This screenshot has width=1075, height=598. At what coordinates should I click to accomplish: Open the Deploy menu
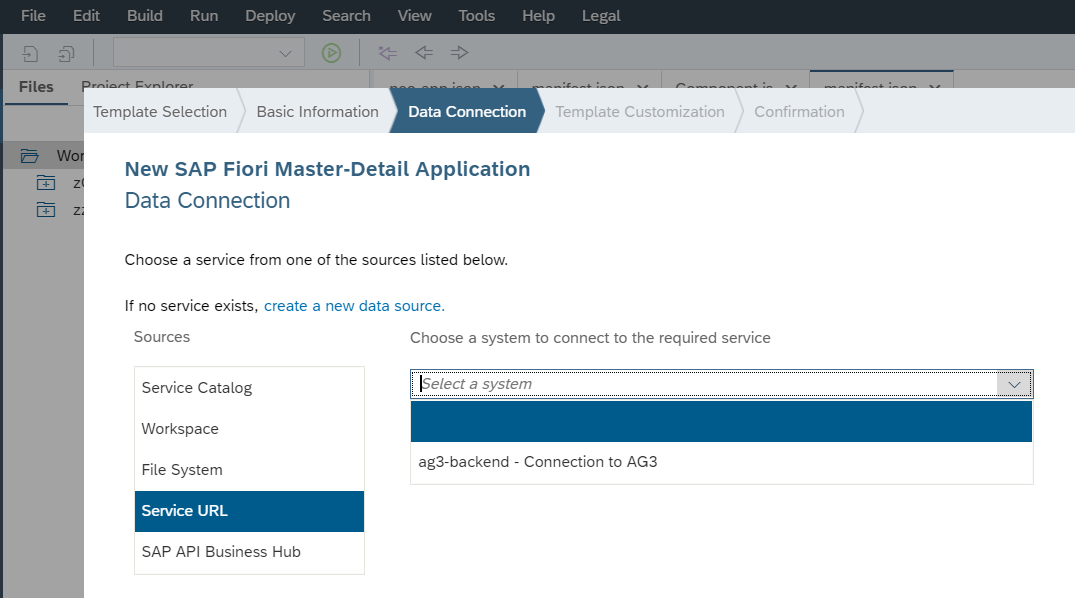click(270, 16)
